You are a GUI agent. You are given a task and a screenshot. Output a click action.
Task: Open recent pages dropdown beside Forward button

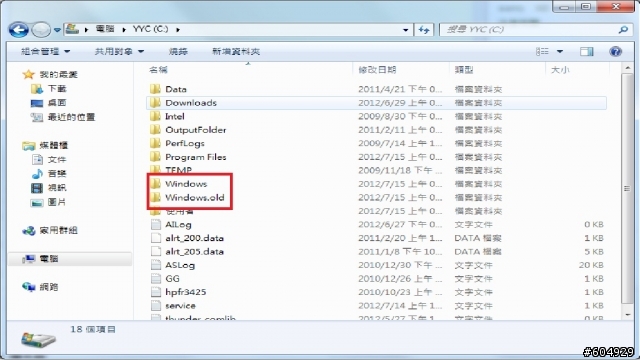click(57, 30)
